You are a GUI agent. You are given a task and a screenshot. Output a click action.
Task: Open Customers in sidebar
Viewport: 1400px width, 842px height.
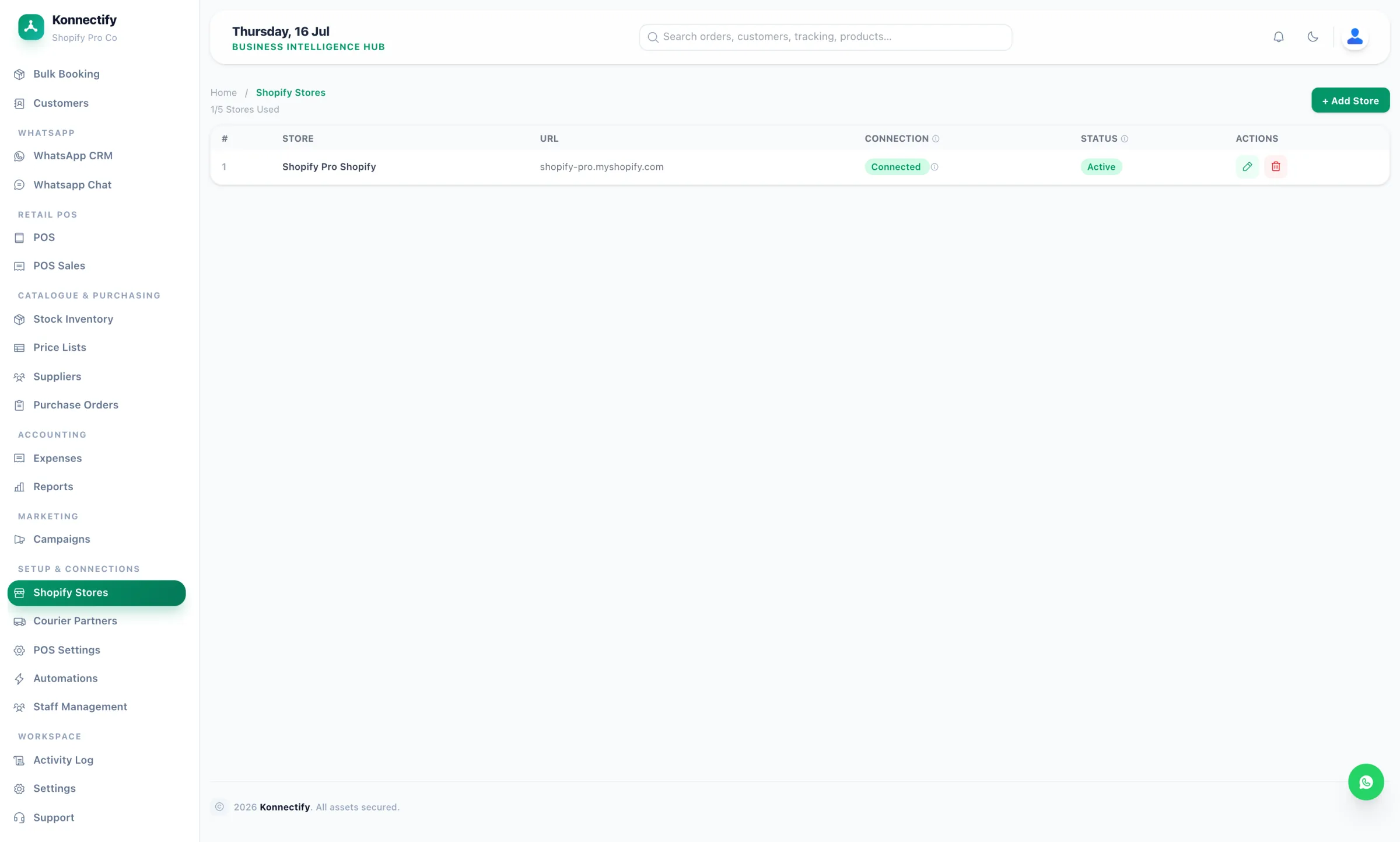[96, 103]
